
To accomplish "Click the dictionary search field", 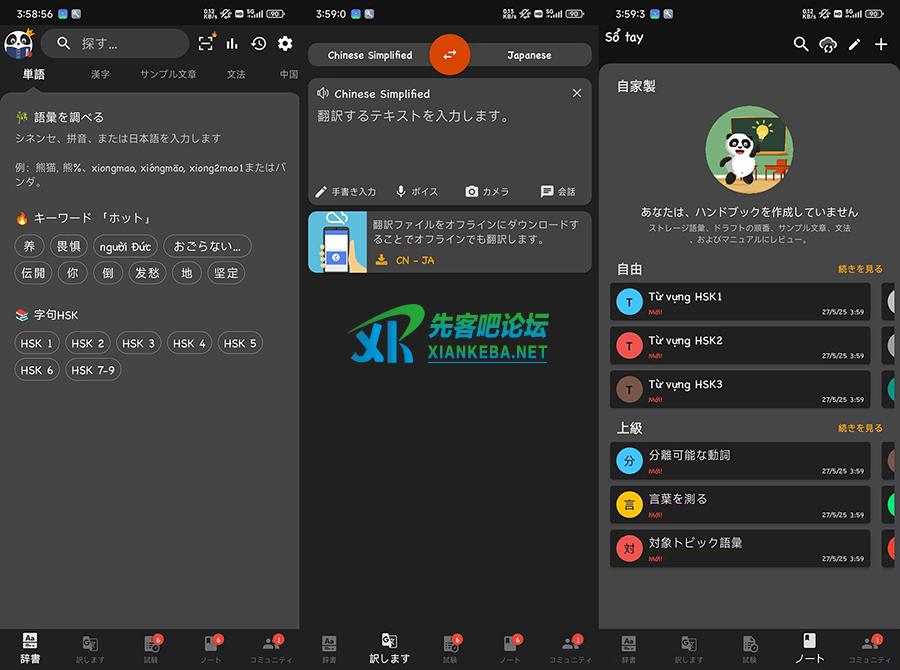I will click(118, 44).
